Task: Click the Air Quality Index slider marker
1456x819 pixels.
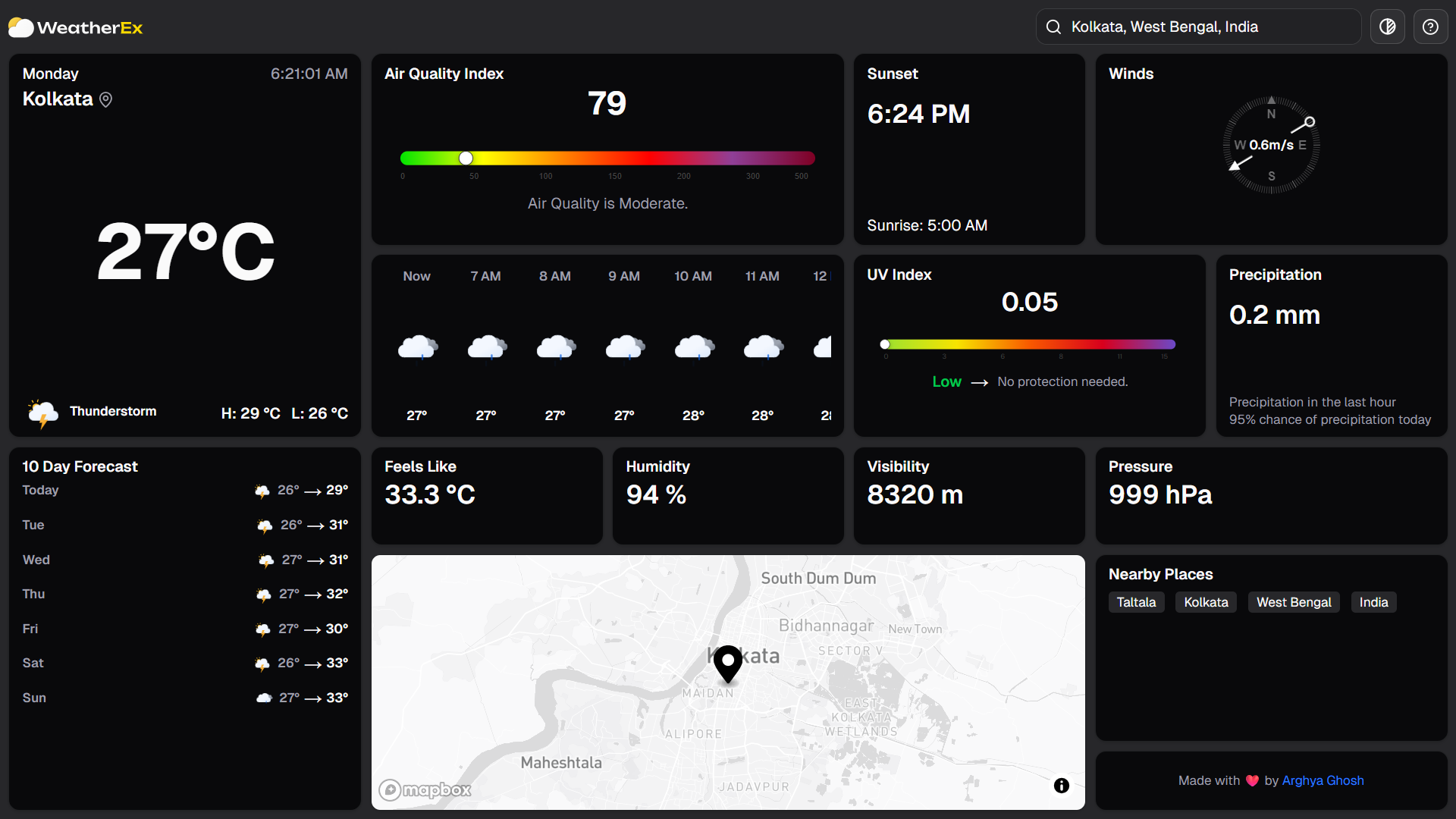Action: pyautogui.click(x=466, y=158)
